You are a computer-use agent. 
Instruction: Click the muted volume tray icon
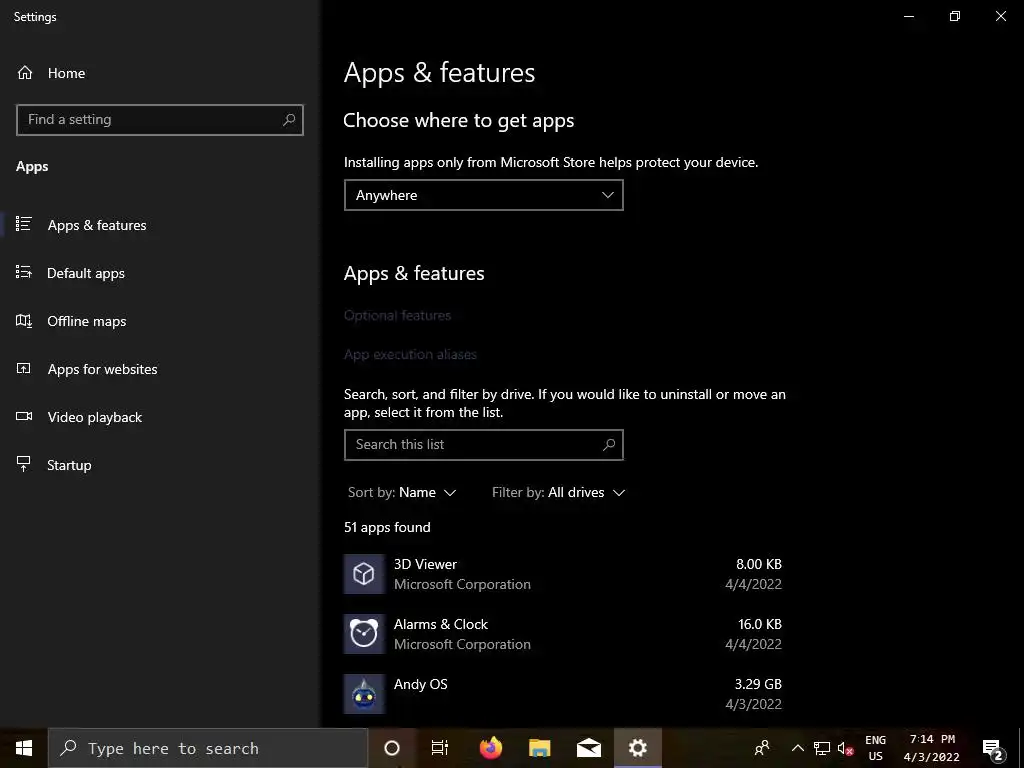846,748
